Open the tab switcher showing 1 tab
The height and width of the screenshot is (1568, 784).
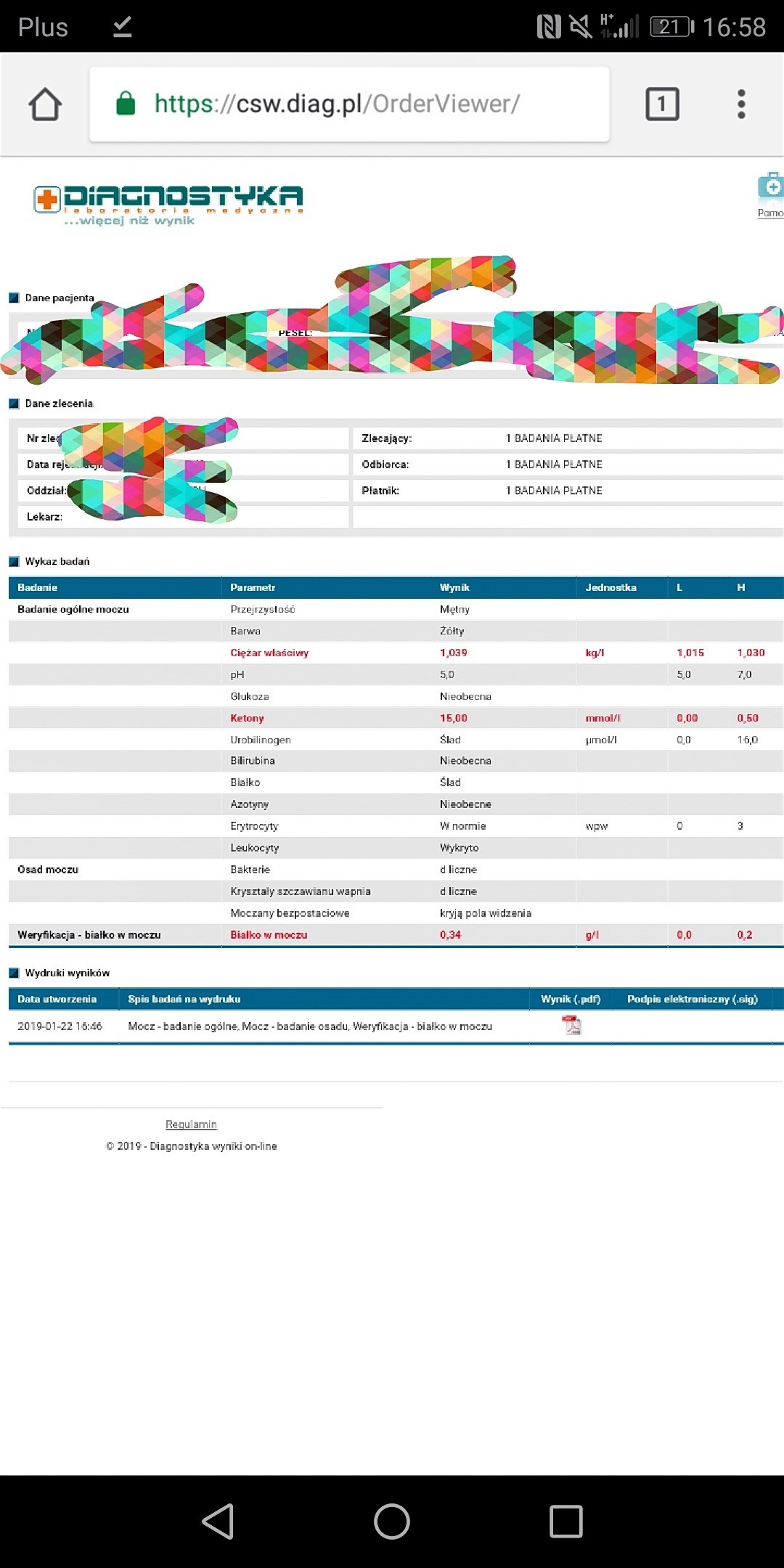coord(662,104)
